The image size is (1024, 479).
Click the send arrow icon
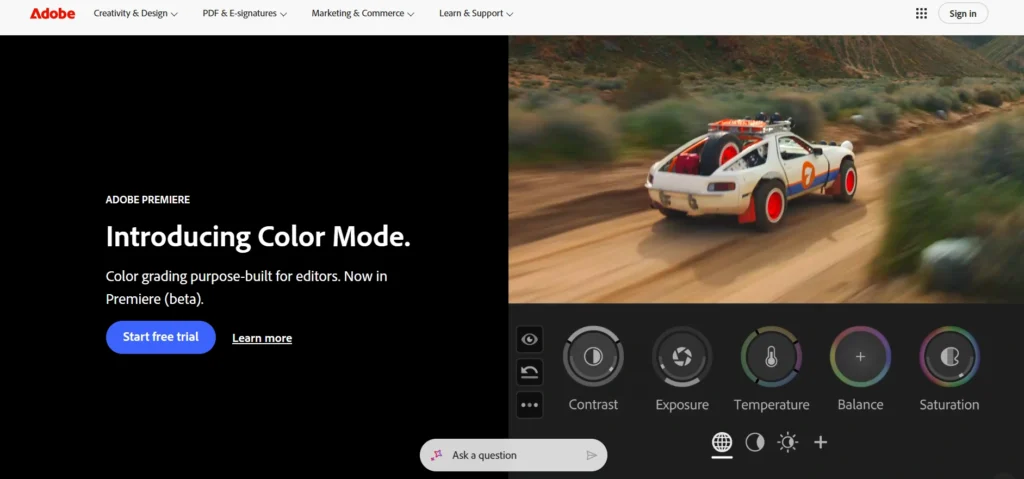pyautogui.click(x=591, y=455)
